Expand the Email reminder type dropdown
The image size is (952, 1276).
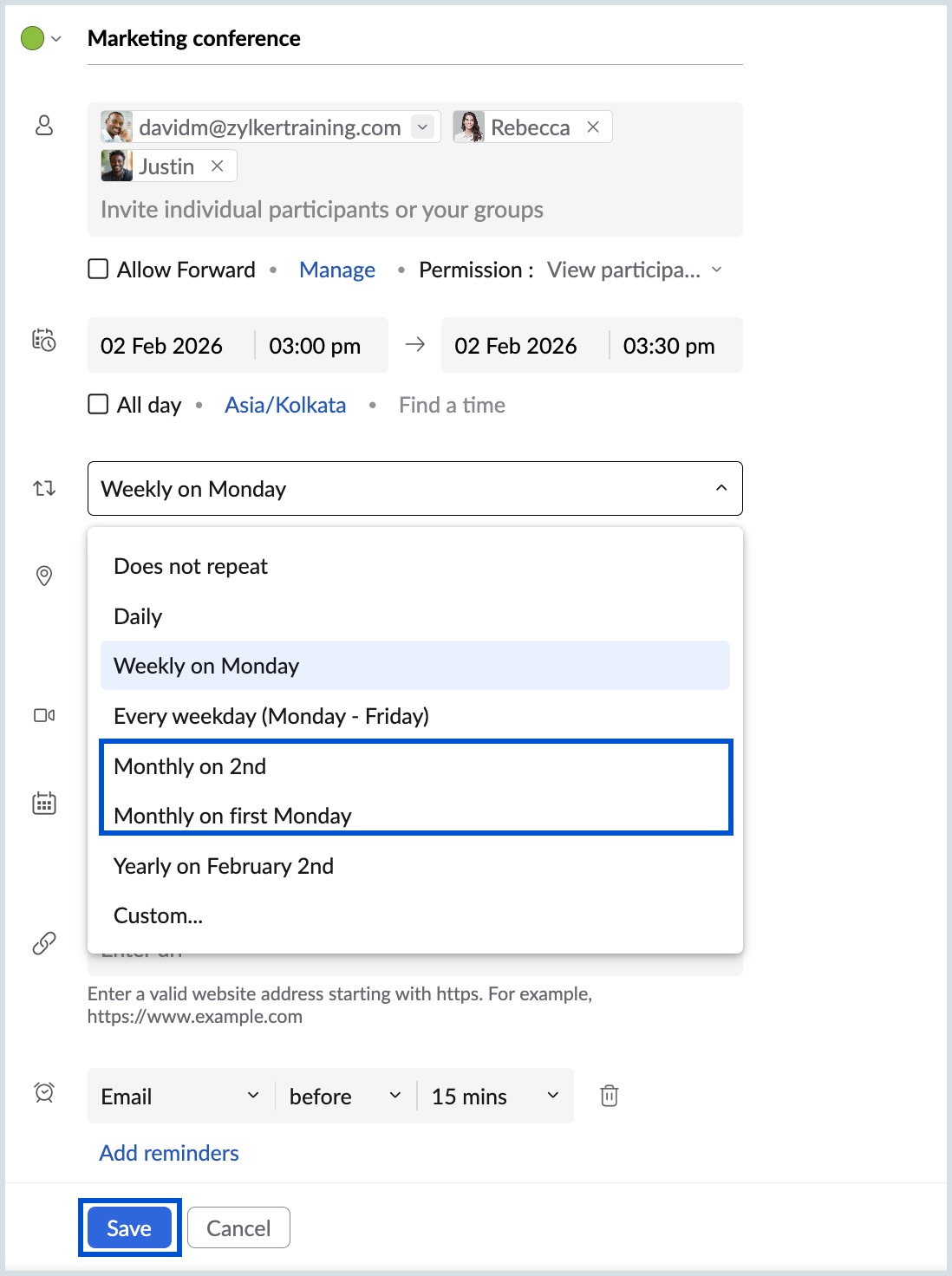coord(180,1097)
